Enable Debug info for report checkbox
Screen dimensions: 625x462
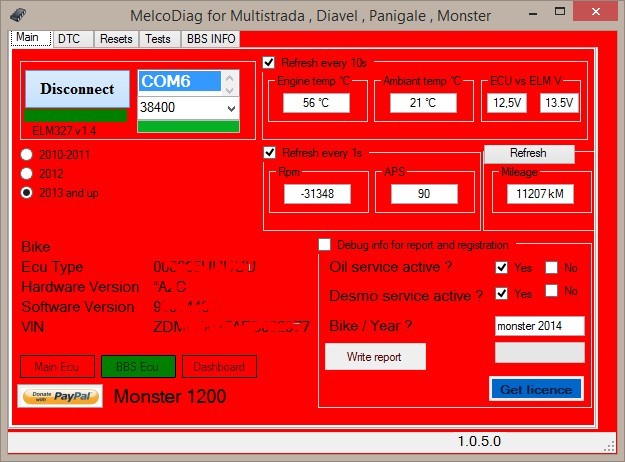coord(324,244)
